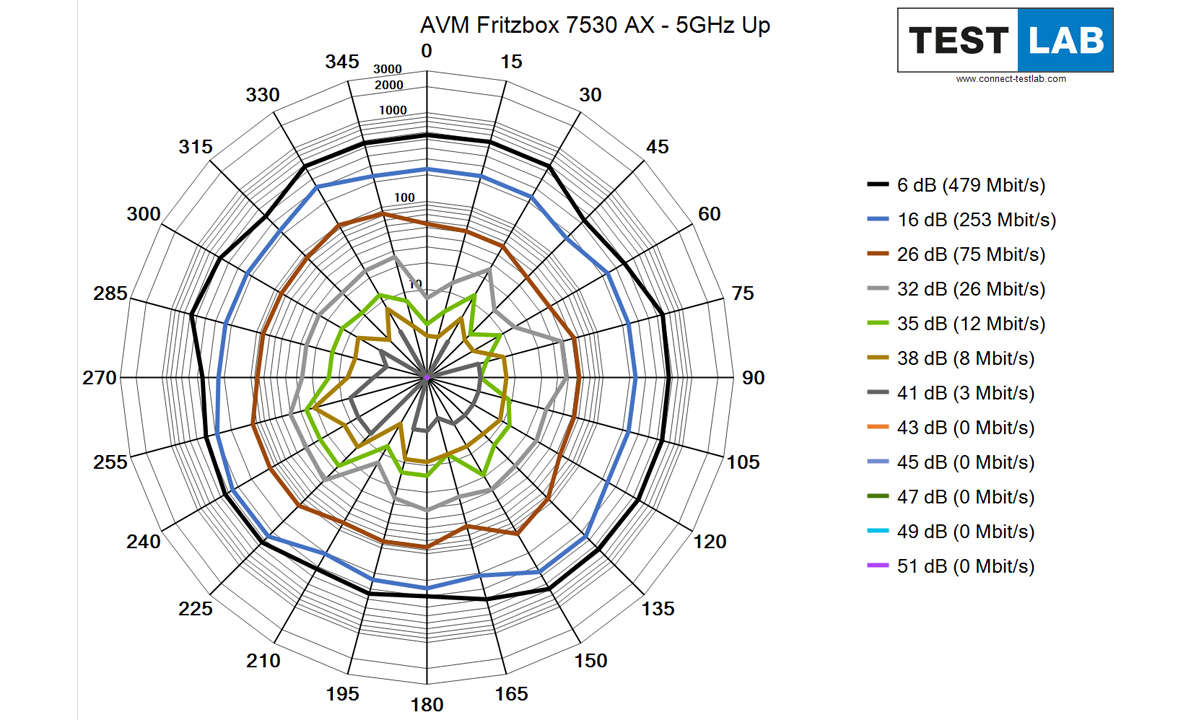1200x720 pixels.
Task: Click the blue line swatch for 16 dB
Action: [878, 220]
